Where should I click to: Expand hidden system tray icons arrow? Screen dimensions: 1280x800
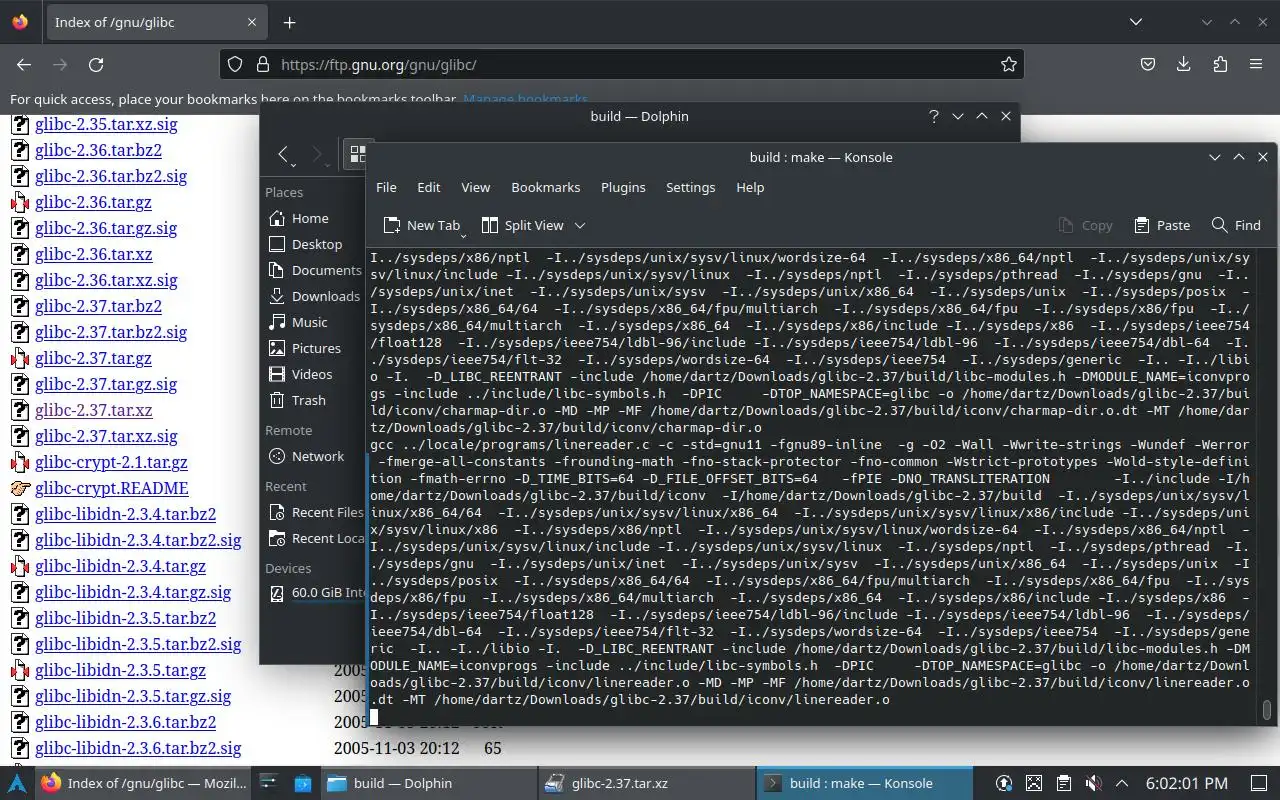(1122, 783)
